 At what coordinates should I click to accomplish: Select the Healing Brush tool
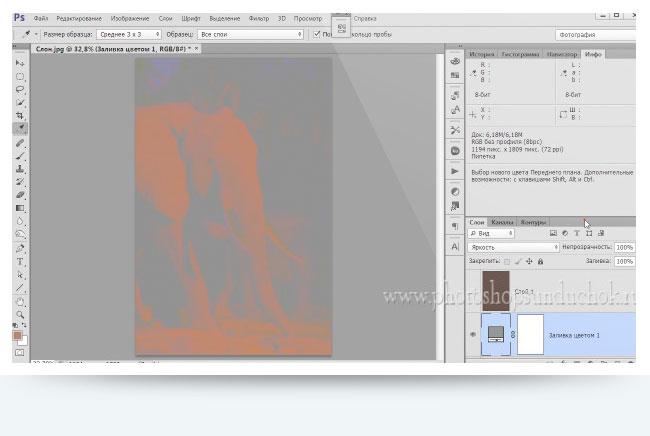(x=20, y=143)
